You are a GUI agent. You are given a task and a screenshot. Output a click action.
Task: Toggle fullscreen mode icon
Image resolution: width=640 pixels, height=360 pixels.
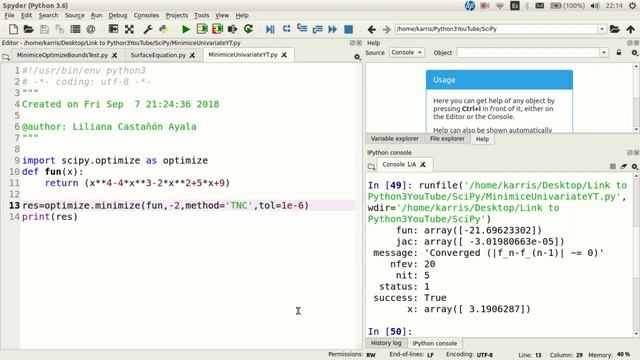click(x=129, y=29)
